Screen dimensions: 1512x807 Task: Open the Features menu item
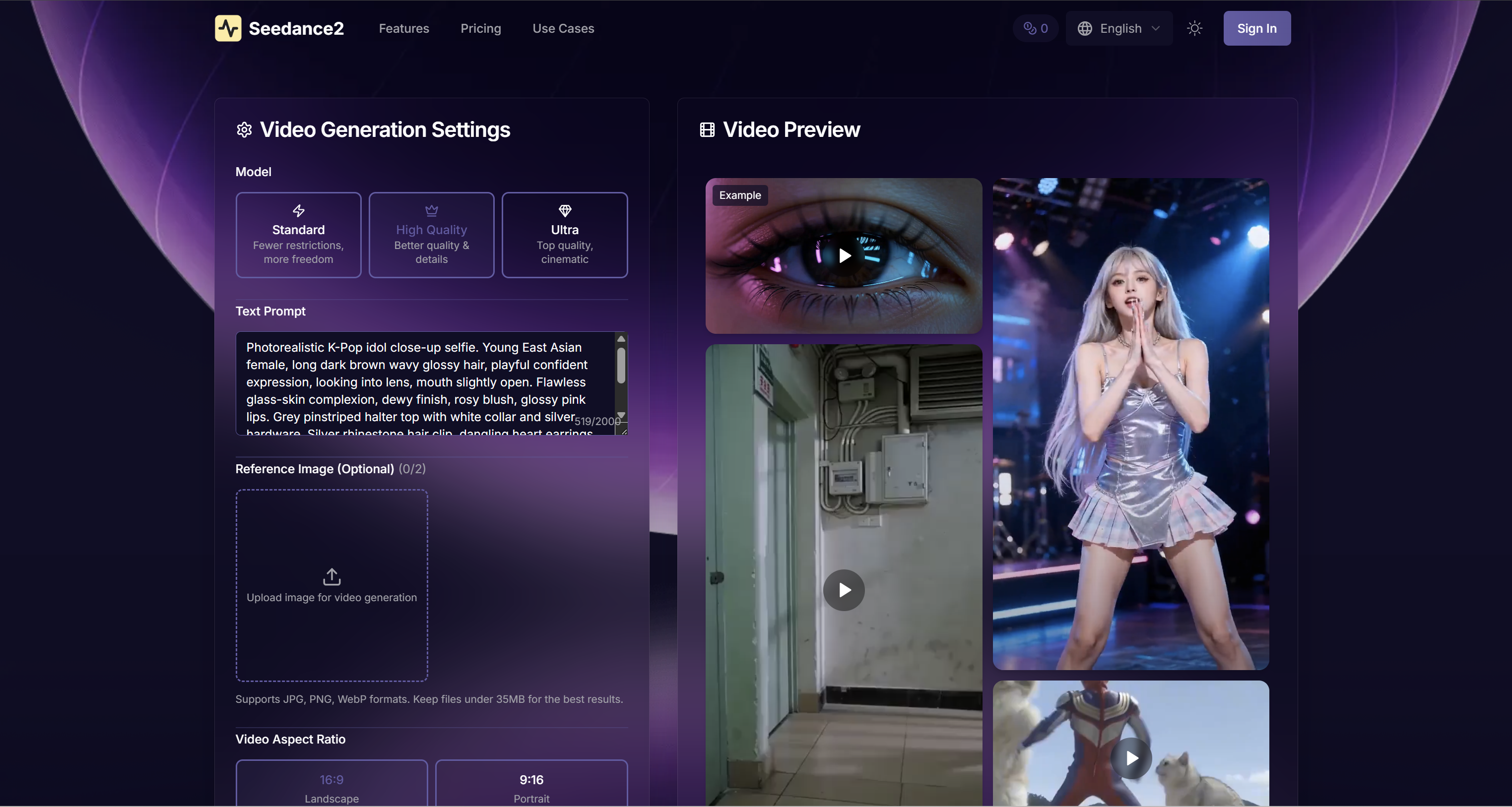[404, 28]
